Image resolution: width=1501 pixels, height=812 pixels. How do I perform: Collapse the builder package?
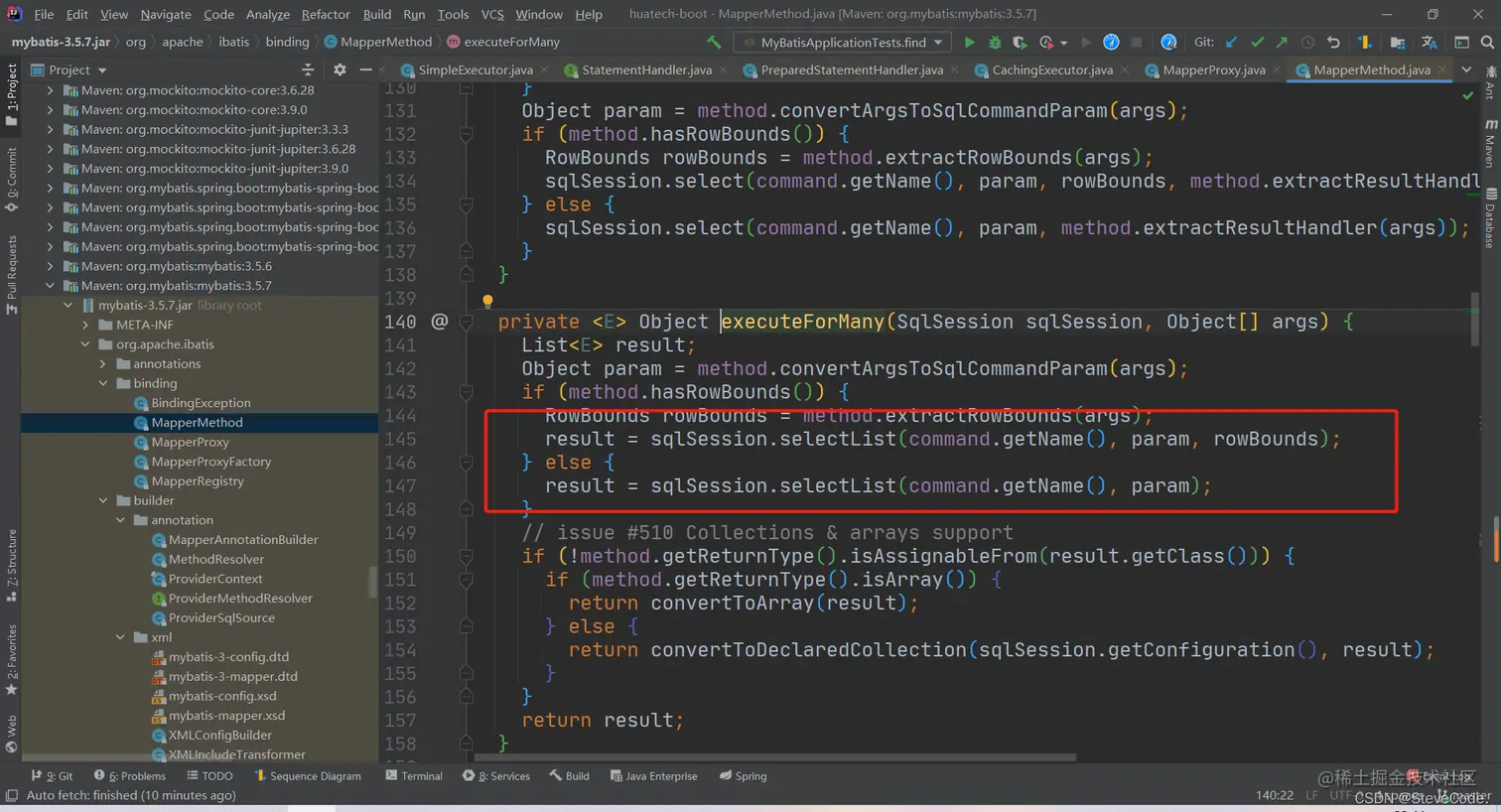(x=103, y=500)
